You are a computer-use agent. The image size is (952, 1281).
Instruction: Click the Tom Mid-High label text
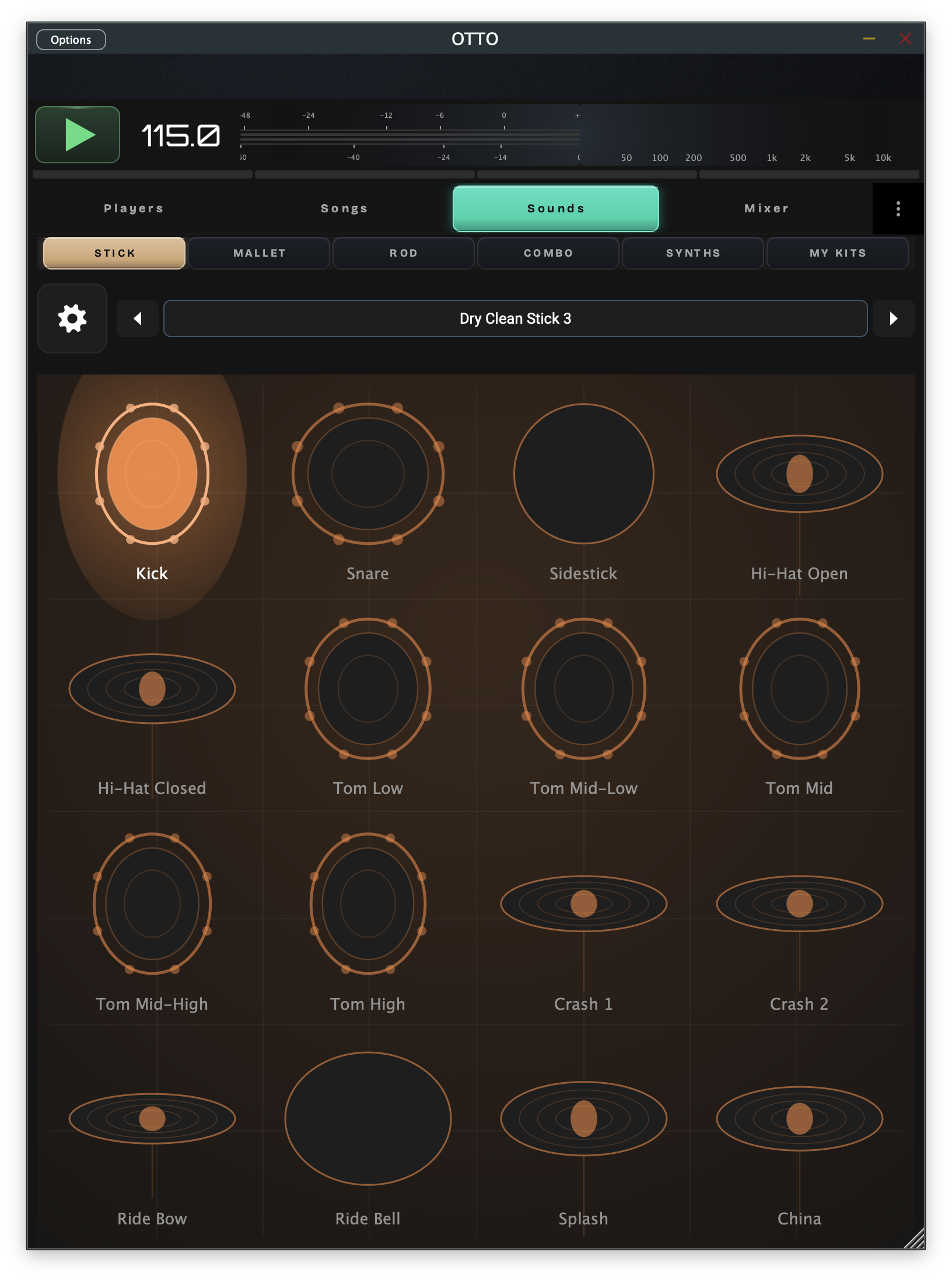coord(152,1004)
